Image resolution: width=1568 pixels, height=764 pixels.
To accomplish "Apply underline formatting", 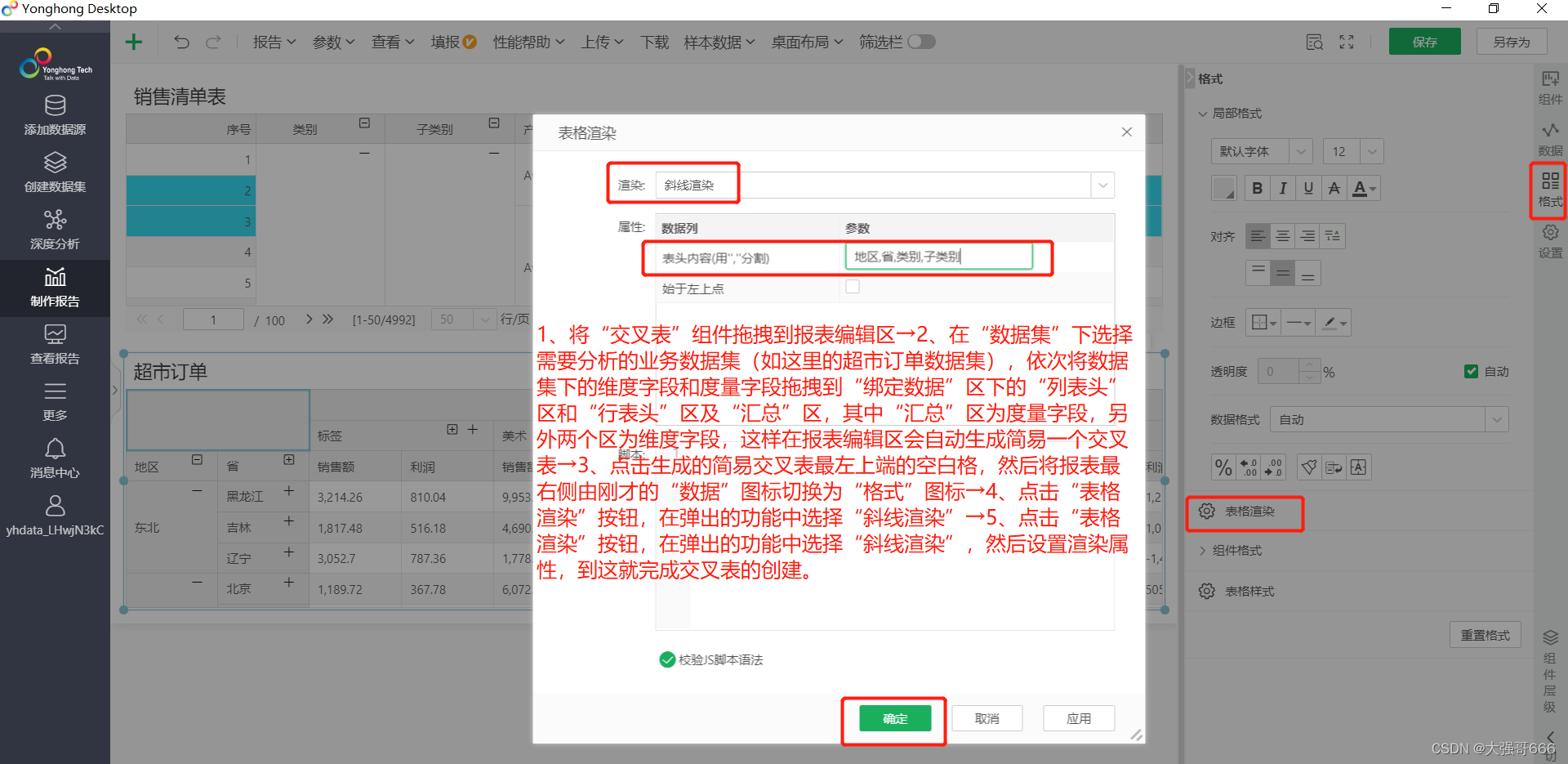I will [1308, 189].
